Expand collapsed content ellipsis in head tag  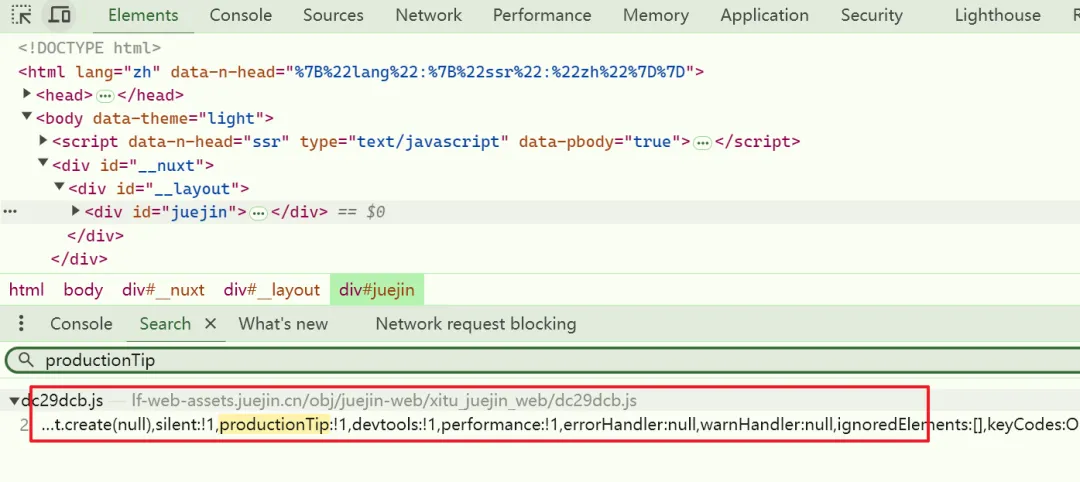coord(105,96)
